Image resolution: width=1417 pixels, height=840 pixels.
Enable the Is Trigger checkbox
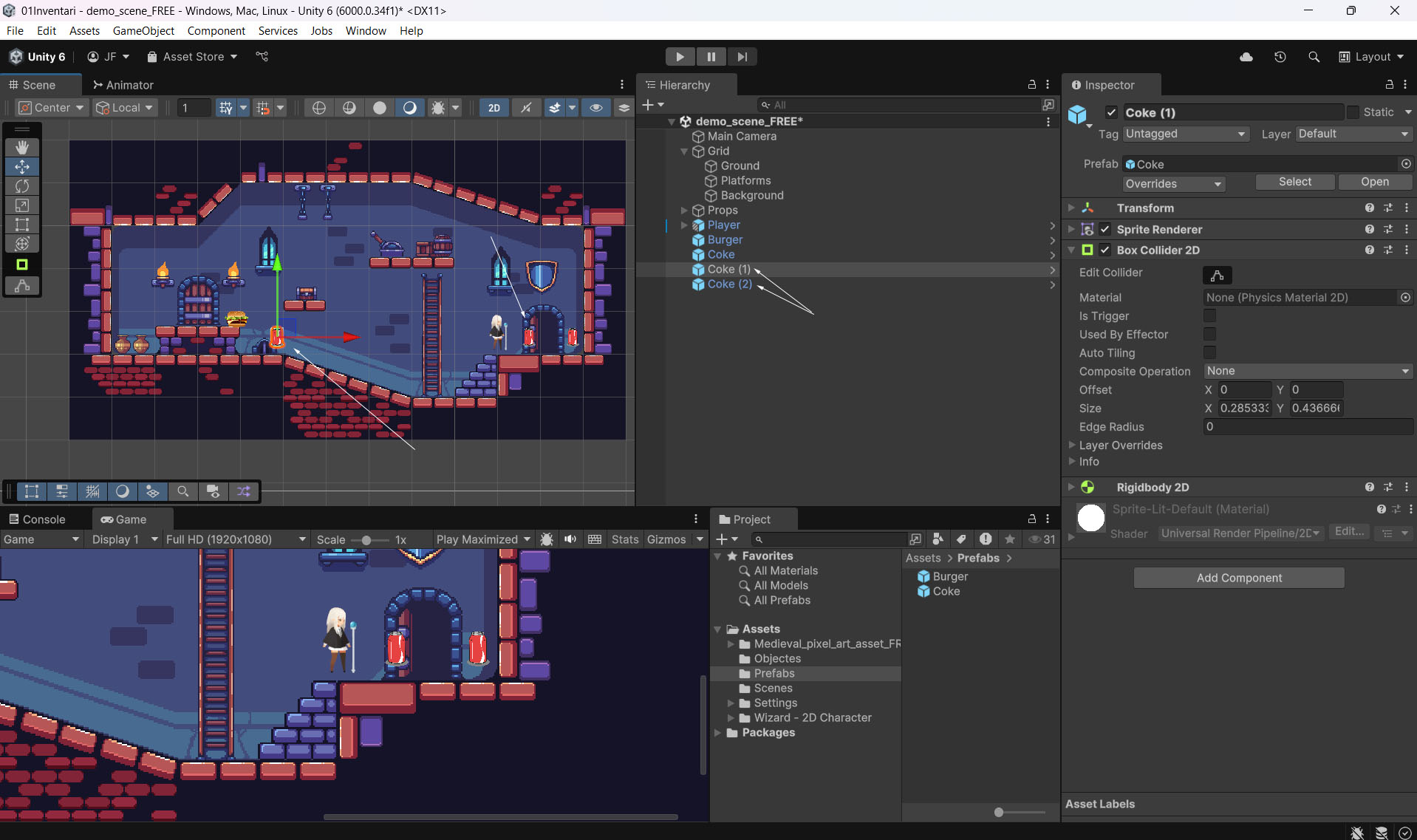tap(1209, 315)
